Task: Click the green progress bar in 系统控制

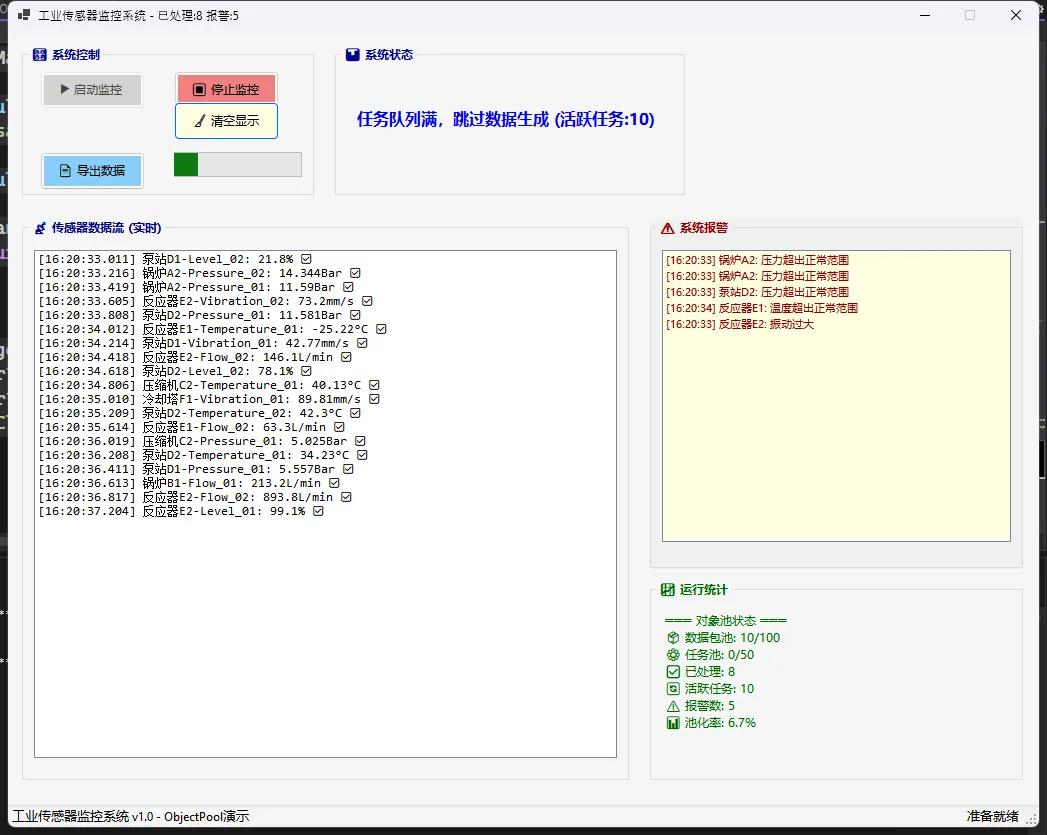Action: (x=238, y=165)
